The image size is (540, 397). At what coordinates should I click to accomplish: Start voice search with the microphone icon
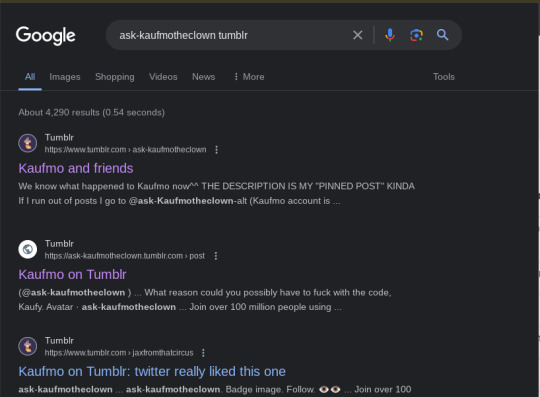[x=390, y=35]
